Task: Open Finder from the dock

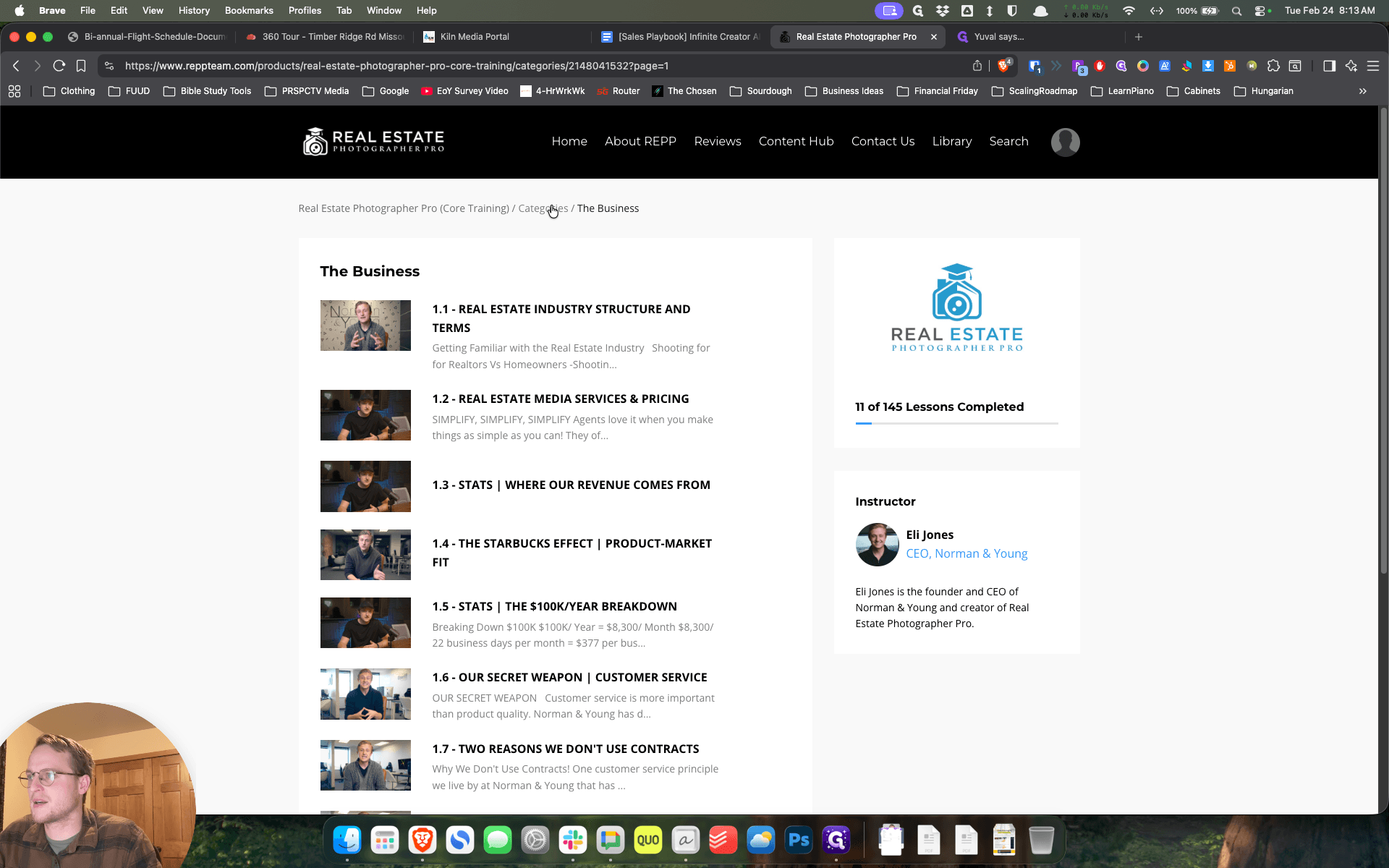Action: pos(347,840)
